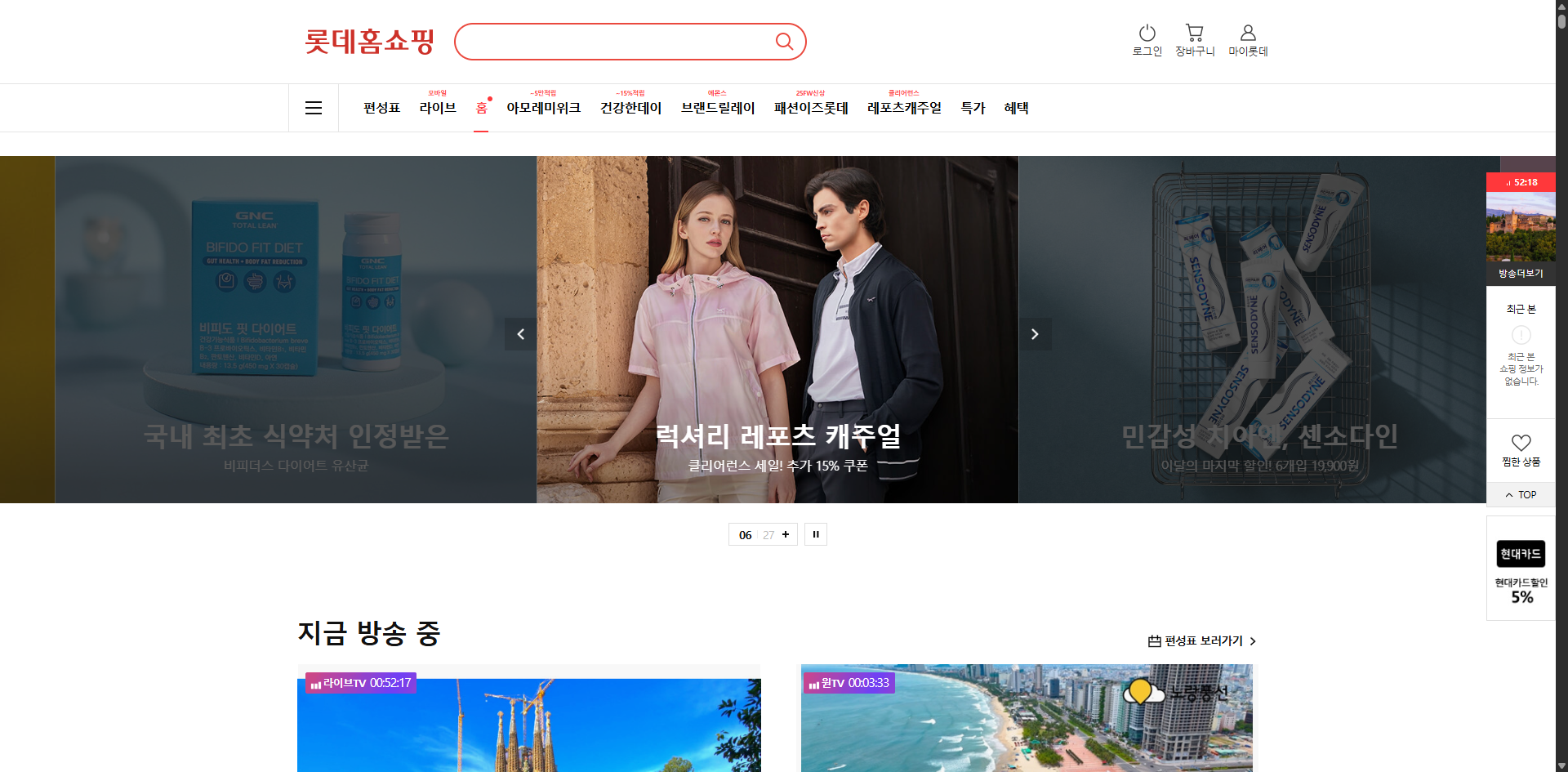
Task: Show previous banner slide arrow
Action: pyautogui.click(x=520, y=334)
